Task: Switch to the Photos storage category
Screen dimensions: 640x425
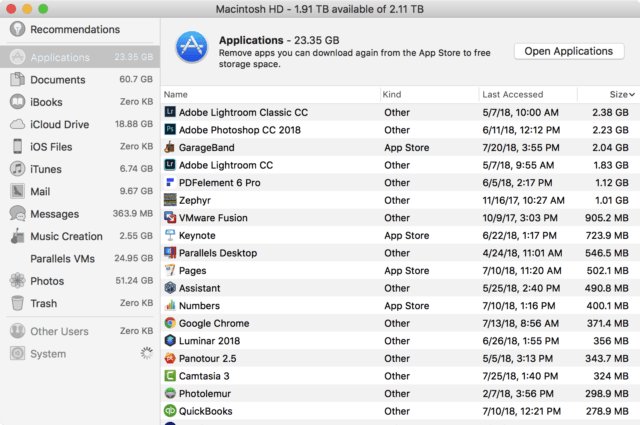Action: tap(47, 281)
